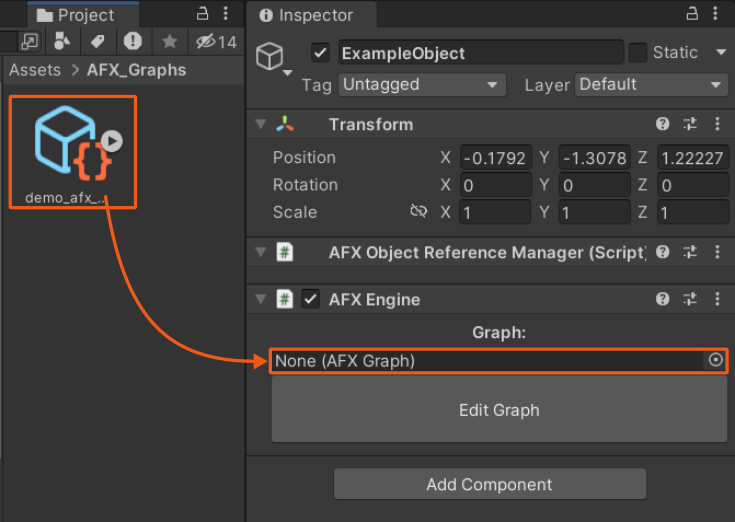Open the Layer dropdown

pos(650,85)
